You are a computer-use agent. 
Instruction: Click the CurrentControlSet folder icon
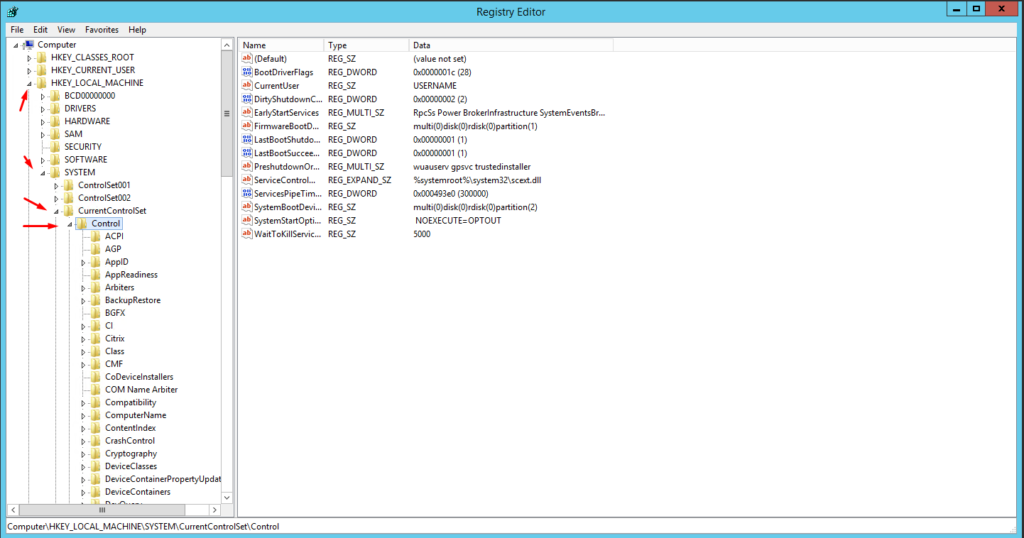(x=69, y=211)
